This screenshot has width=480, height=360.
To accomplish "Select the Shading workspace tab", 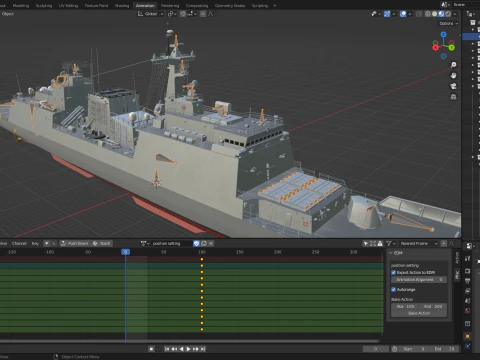I will tap(122, 5).
